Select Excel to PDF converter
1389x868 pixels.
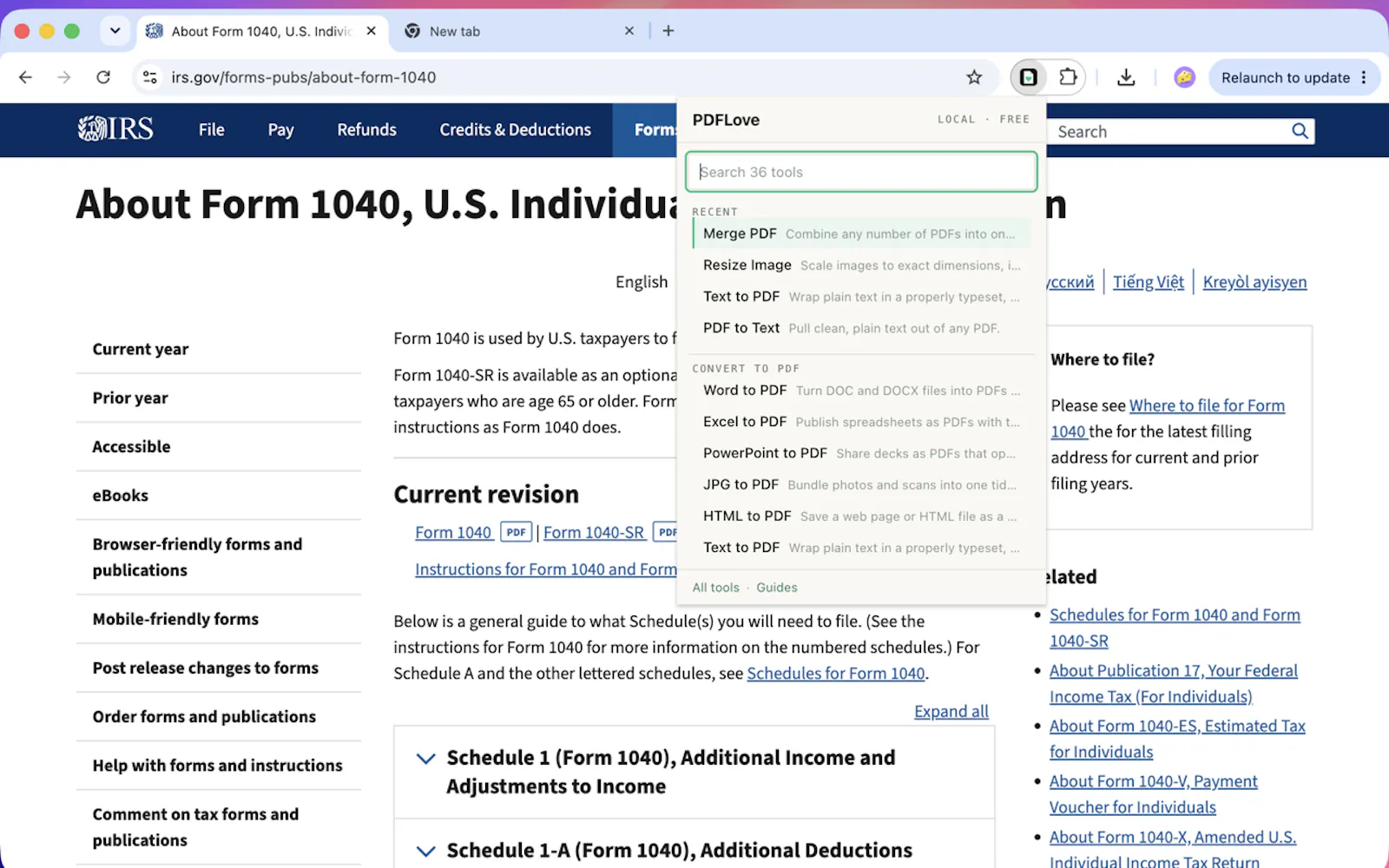(861, 421)
